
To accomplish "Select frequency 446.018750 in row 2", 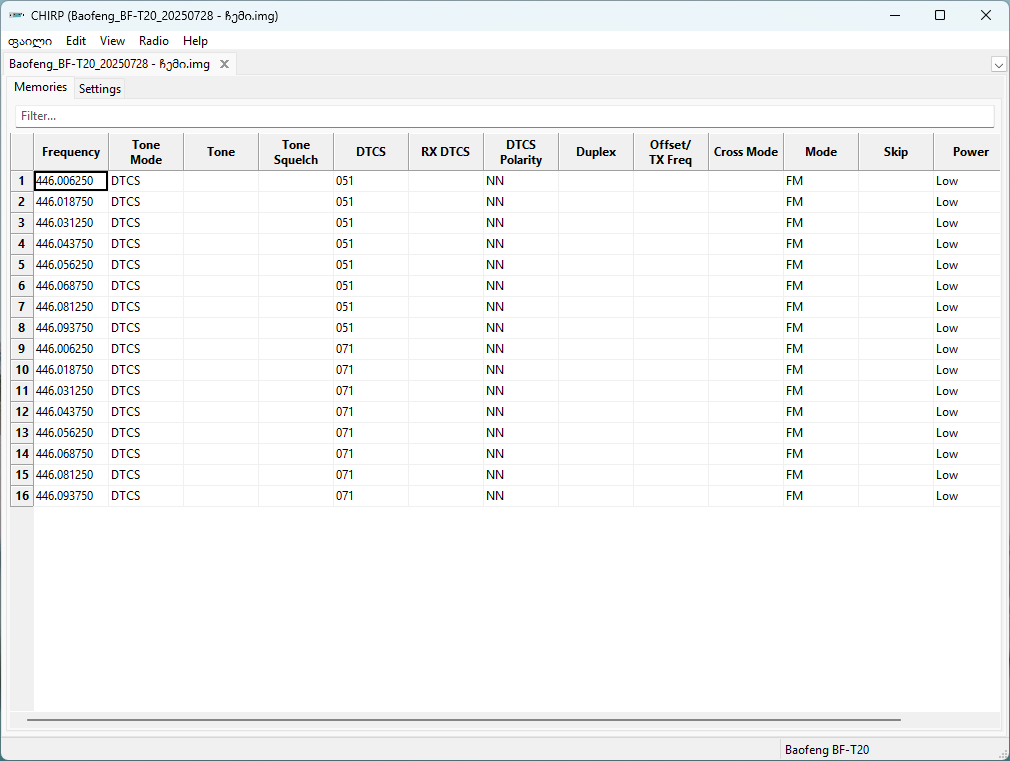I will [x=71, y=202].
